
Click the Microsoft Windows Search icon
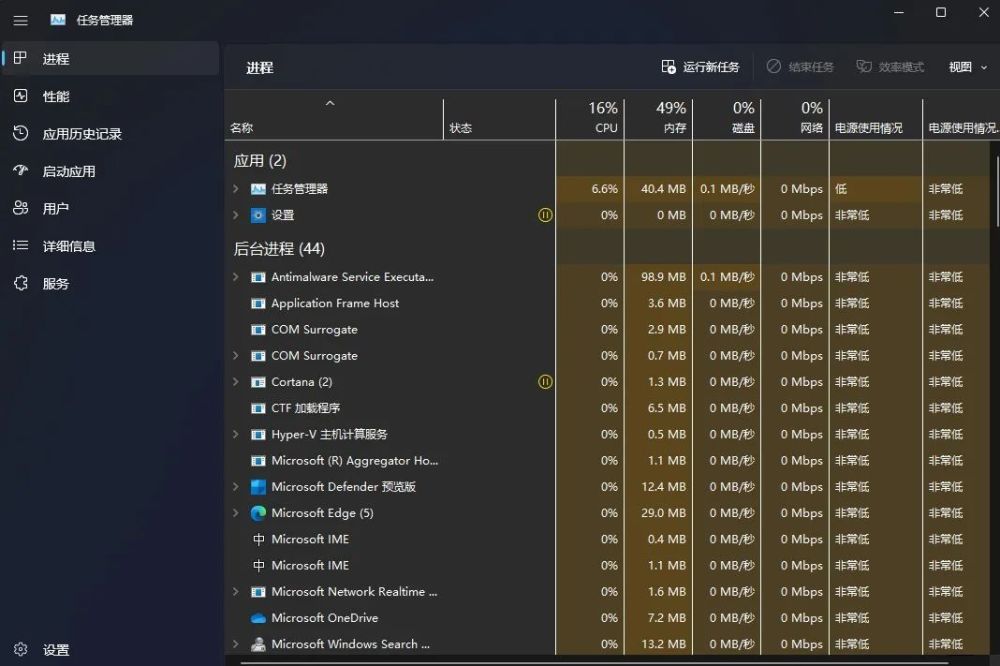(x=258, y=644)
